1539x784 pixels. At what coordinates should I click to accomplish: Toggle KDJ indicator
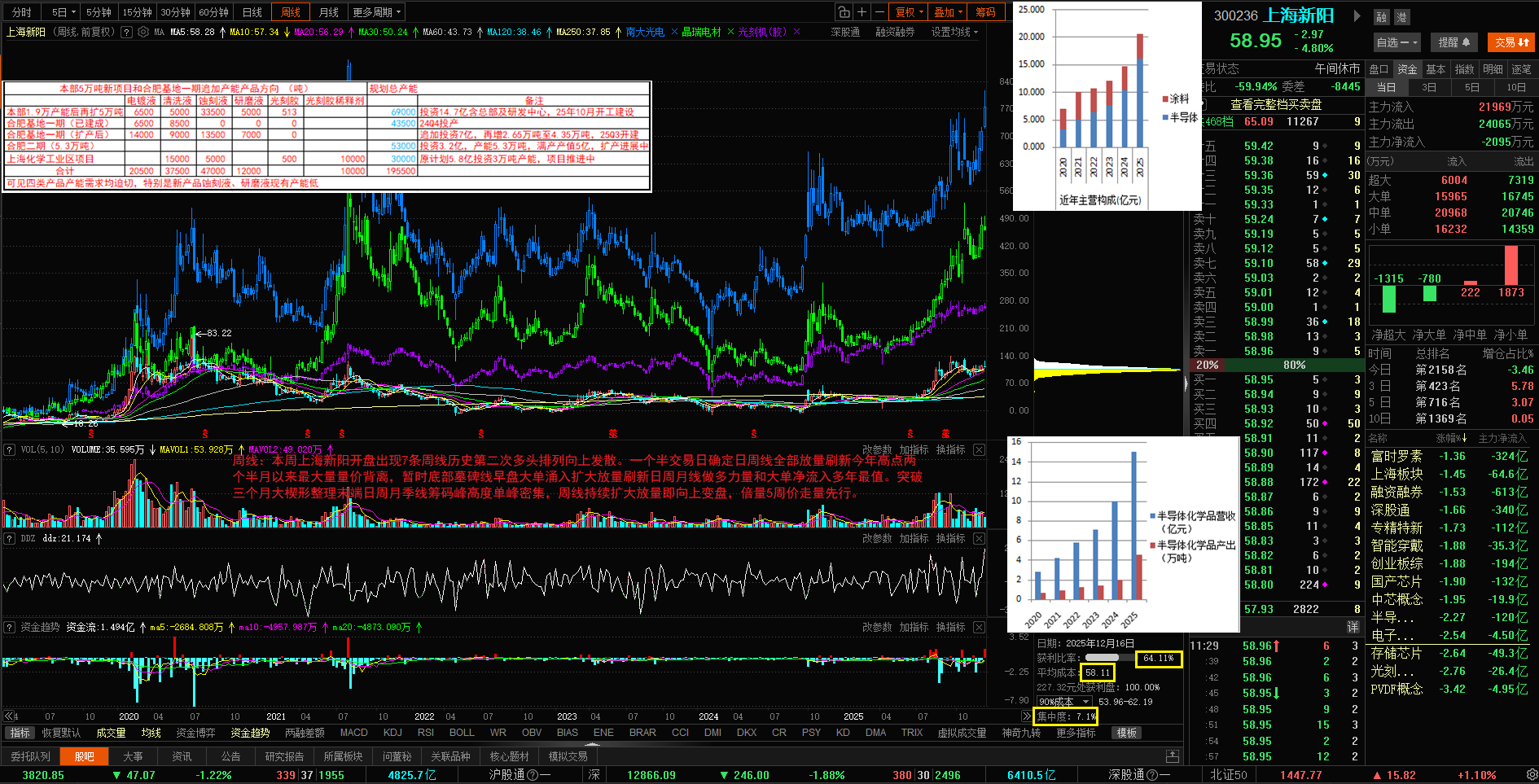(392, 733)
